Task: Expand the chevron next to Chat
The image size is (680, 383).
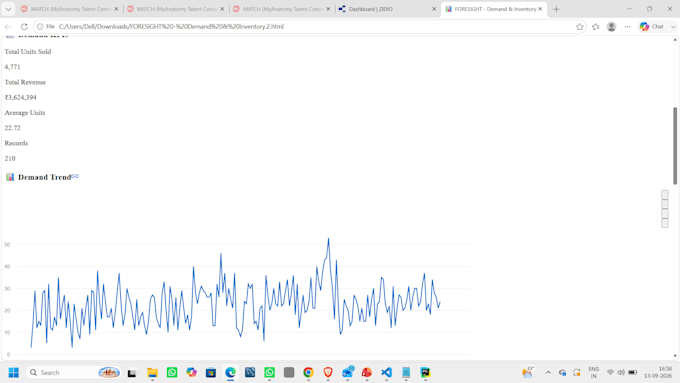Action: (673, 26)
